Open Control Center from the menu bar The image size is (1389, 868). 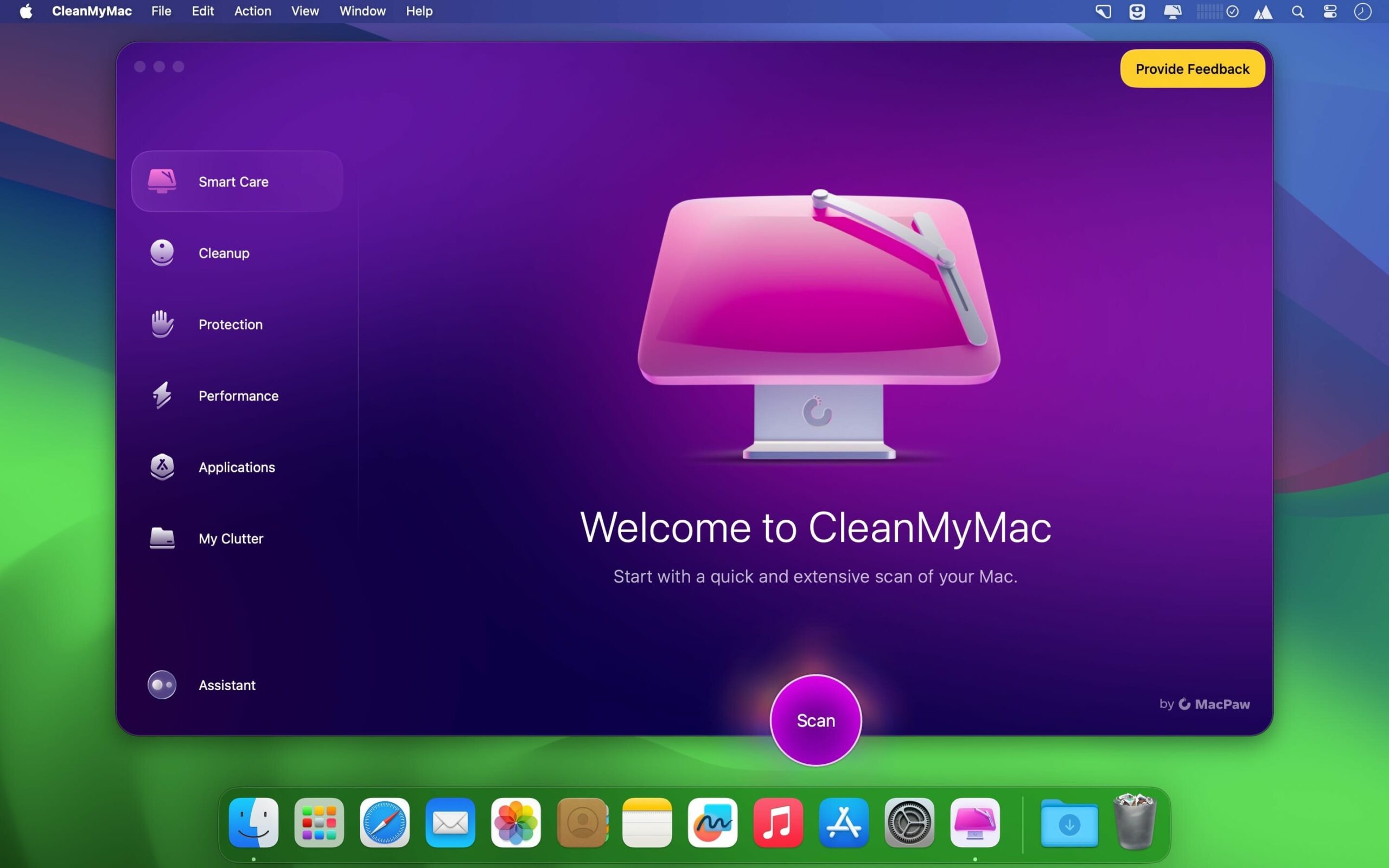click(x=1330, y=11)
